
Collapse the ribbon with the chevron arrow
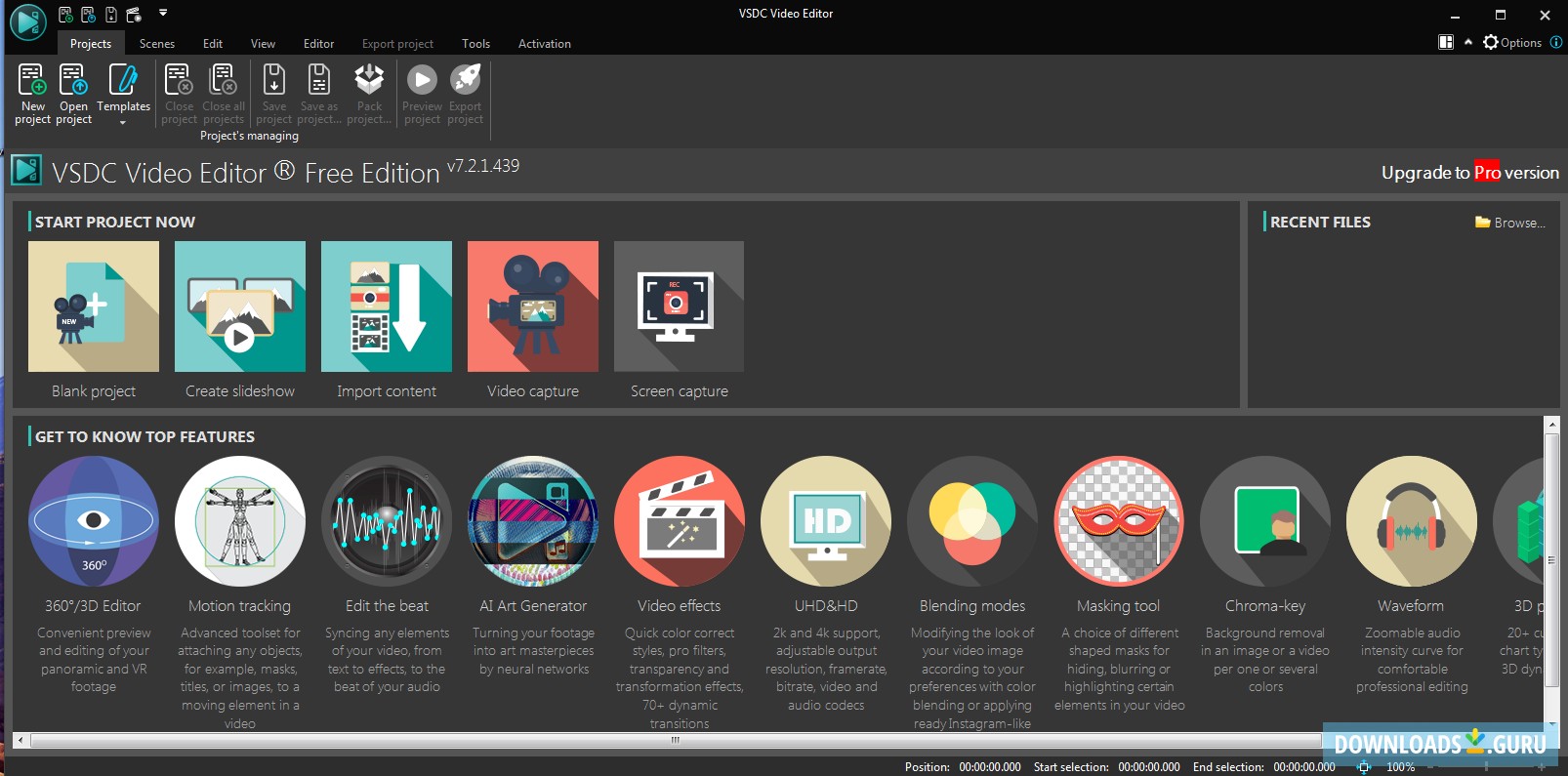pos(1468,42)
